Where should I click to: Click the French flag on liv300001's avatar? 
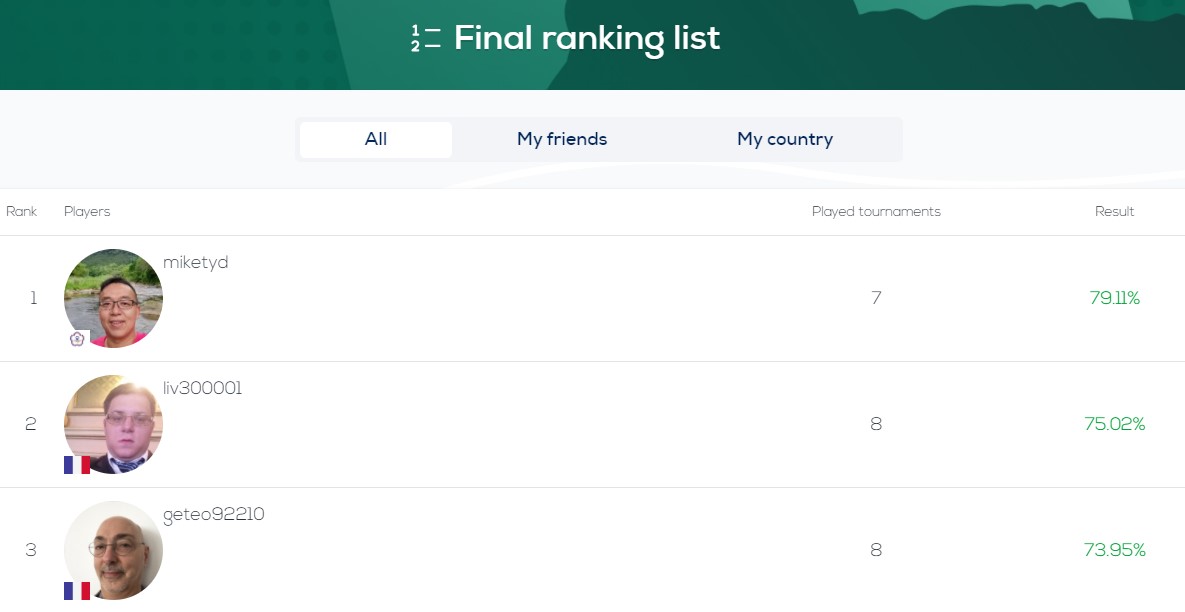coord(77,465)
